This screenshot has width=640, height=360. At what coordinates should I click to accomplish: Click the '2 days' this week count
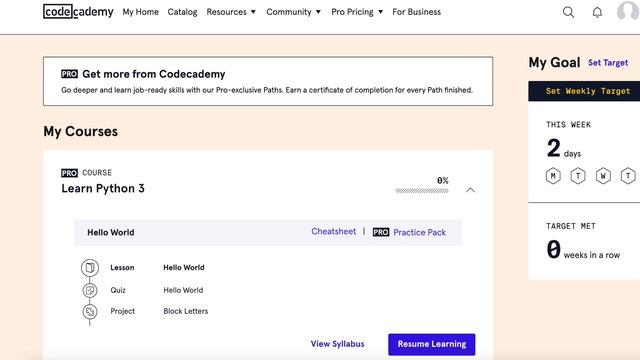(563, 149)
